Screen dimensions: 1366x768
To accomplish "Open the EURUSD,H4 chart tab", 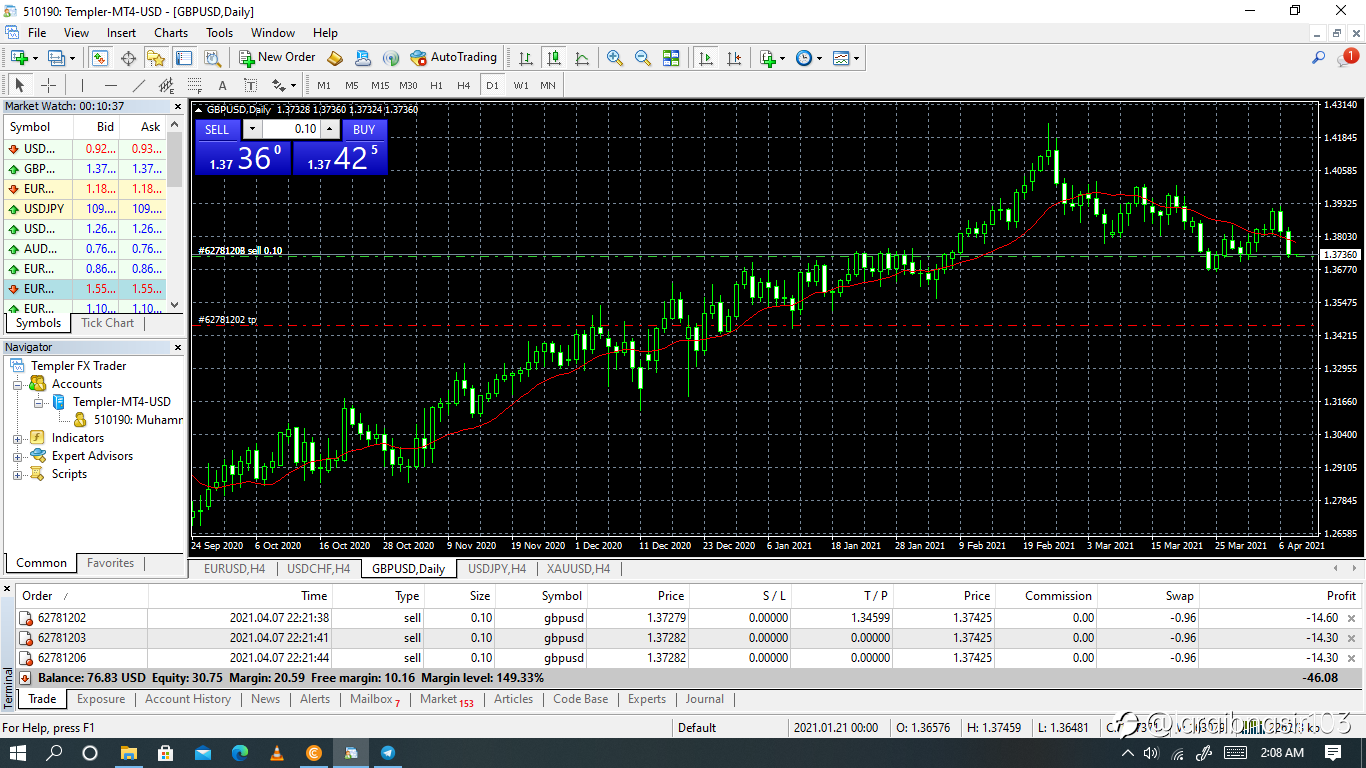I will tap(234, 569).
